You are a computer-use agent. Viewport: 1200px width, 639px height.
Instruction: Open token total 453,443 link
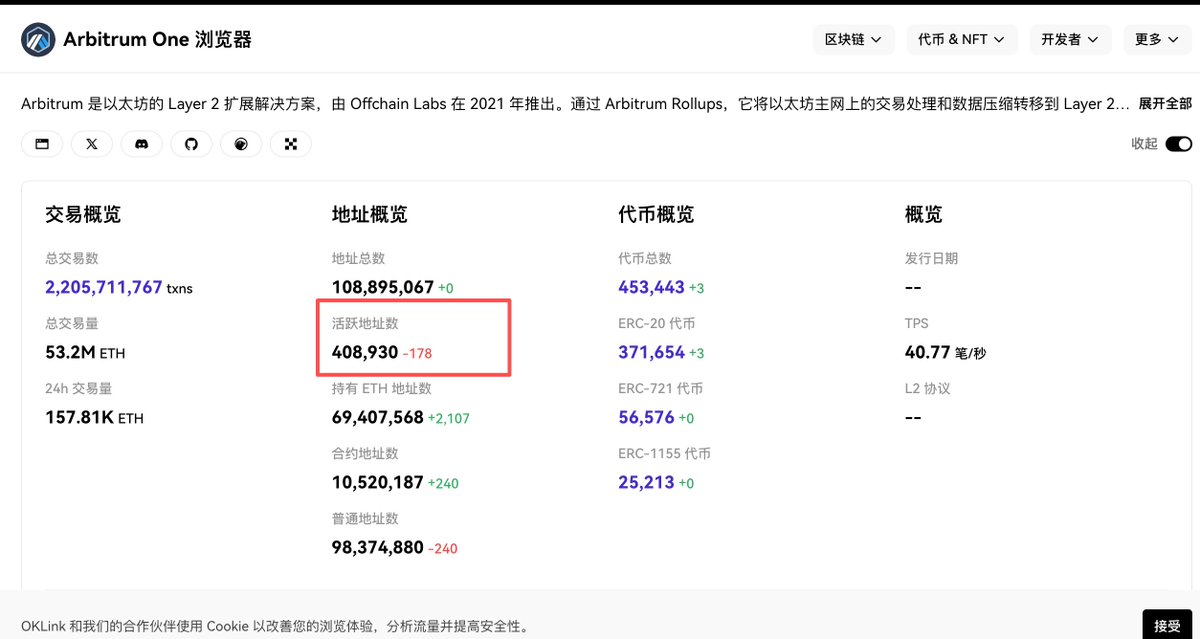pyautogui.click(x=652, y=287)
